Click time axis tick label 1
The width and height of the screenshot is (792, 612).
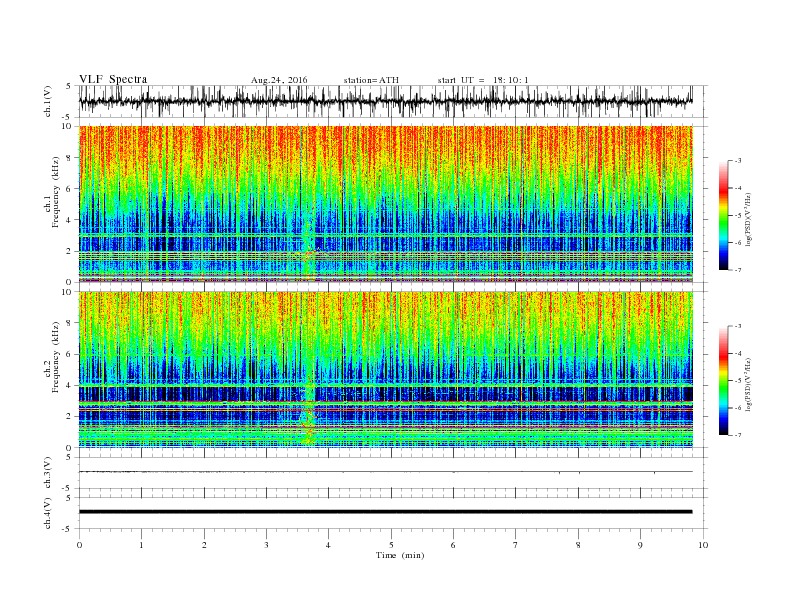[x=141, y=545]
